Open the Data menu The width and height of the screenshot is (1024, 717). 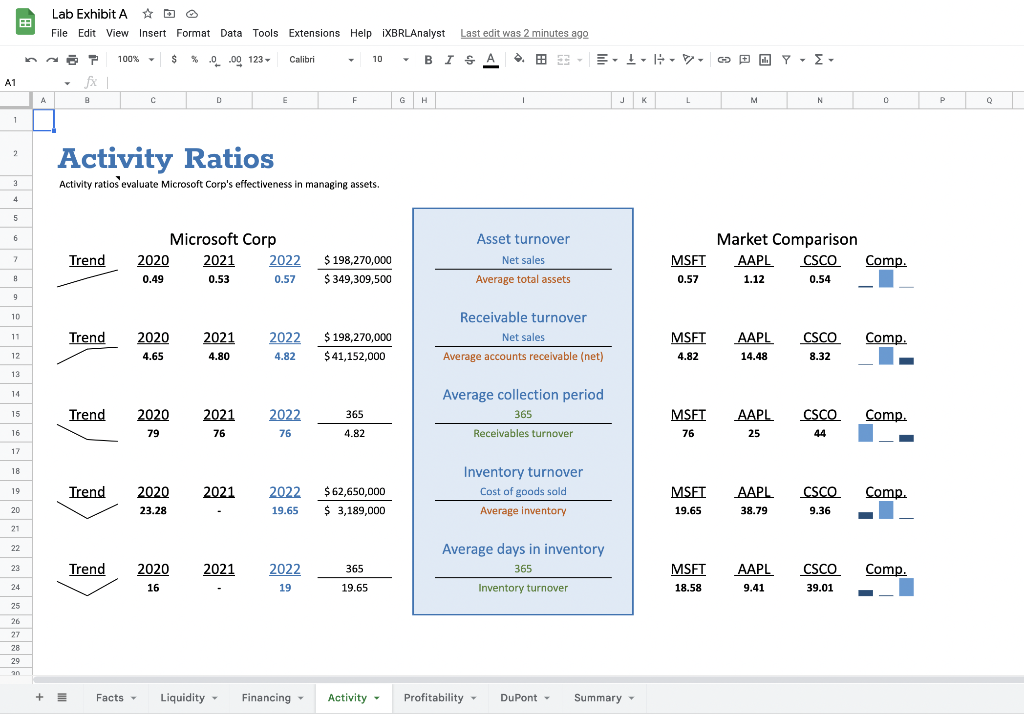click(x=231, y=33)
